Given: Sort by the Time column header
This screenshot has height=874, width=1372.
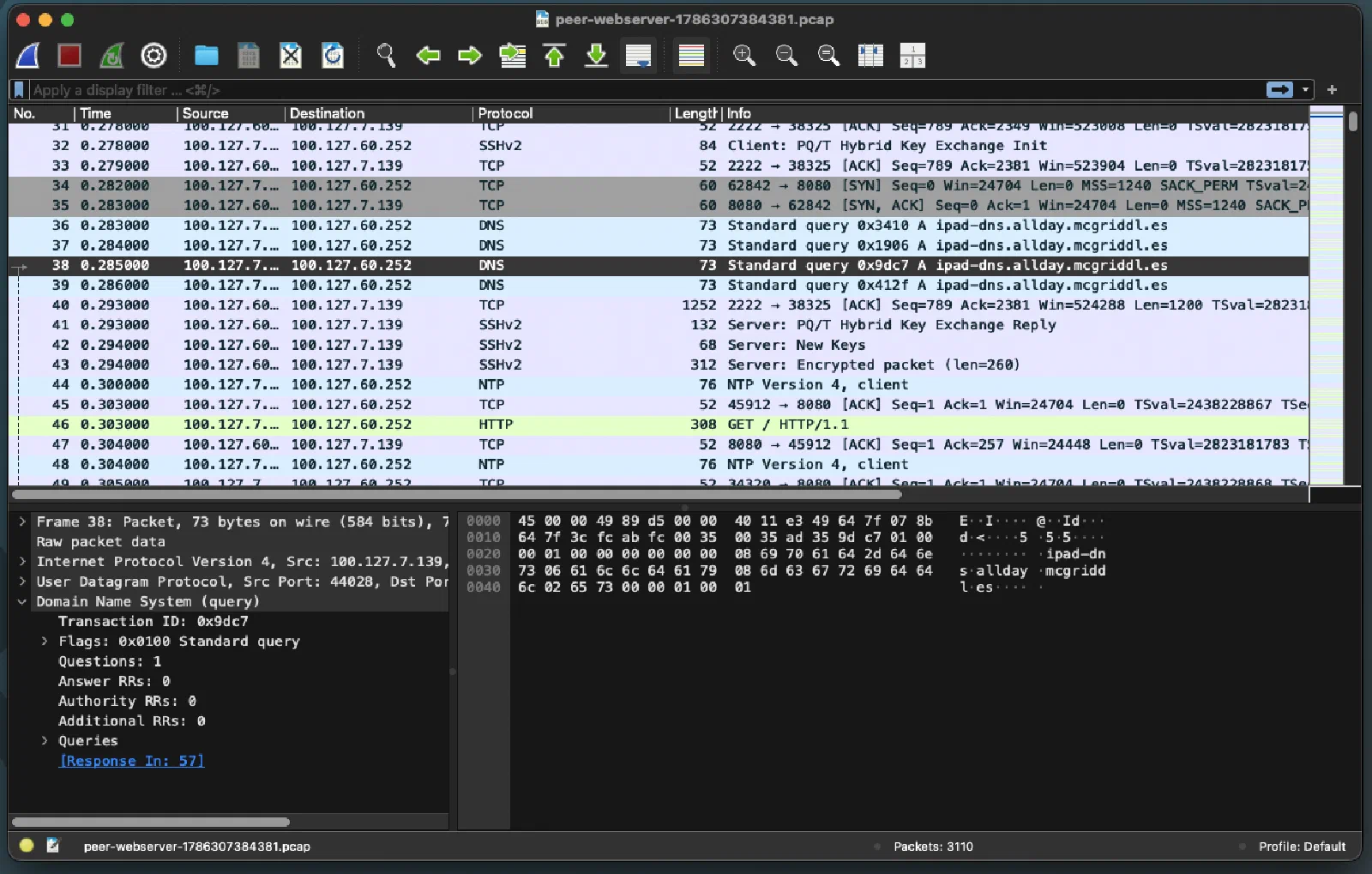Looking at the screenshot, I should click(126, 113).
